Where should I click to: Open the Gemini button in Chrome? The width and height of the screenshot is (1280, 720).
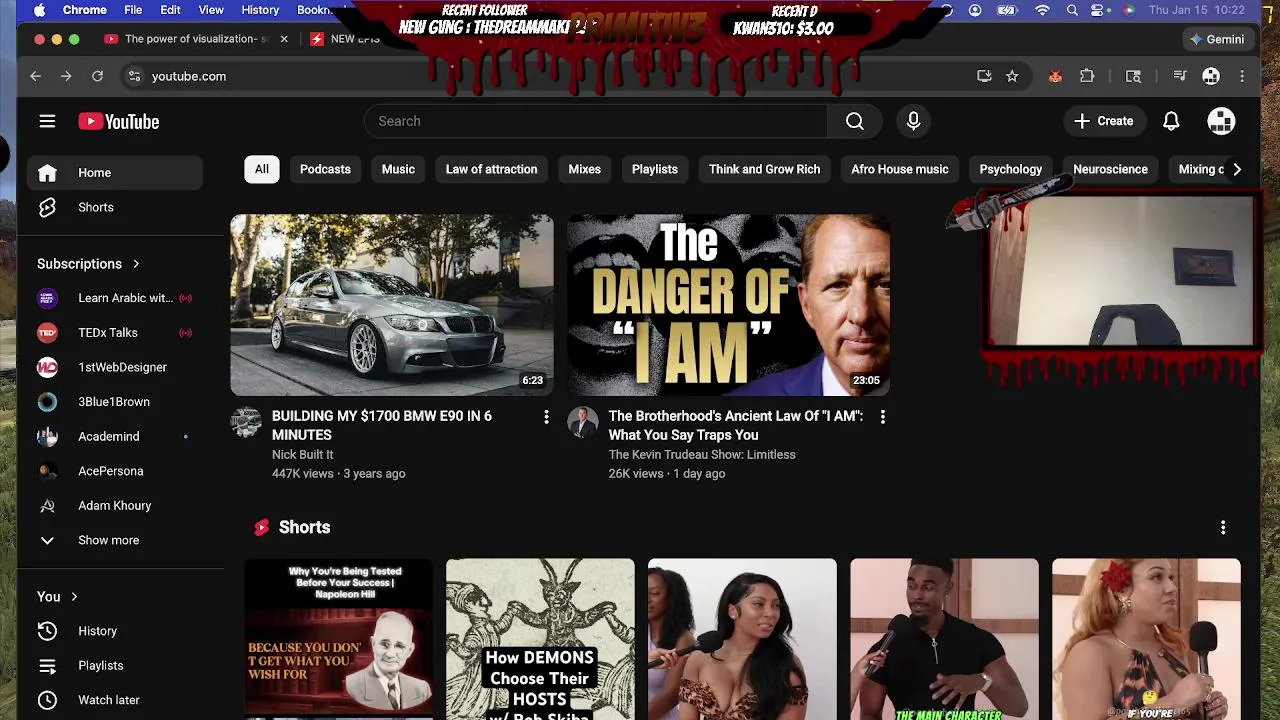tap(1216, 39)
